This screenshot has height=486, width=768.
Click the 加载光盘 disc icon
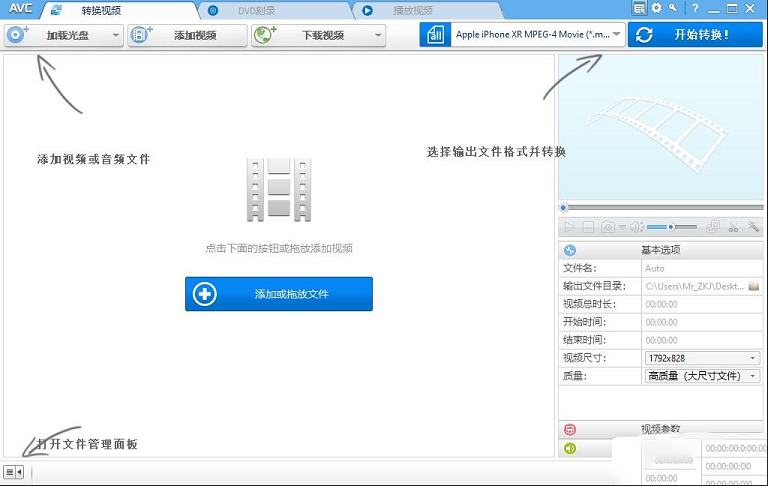(17, 35)
